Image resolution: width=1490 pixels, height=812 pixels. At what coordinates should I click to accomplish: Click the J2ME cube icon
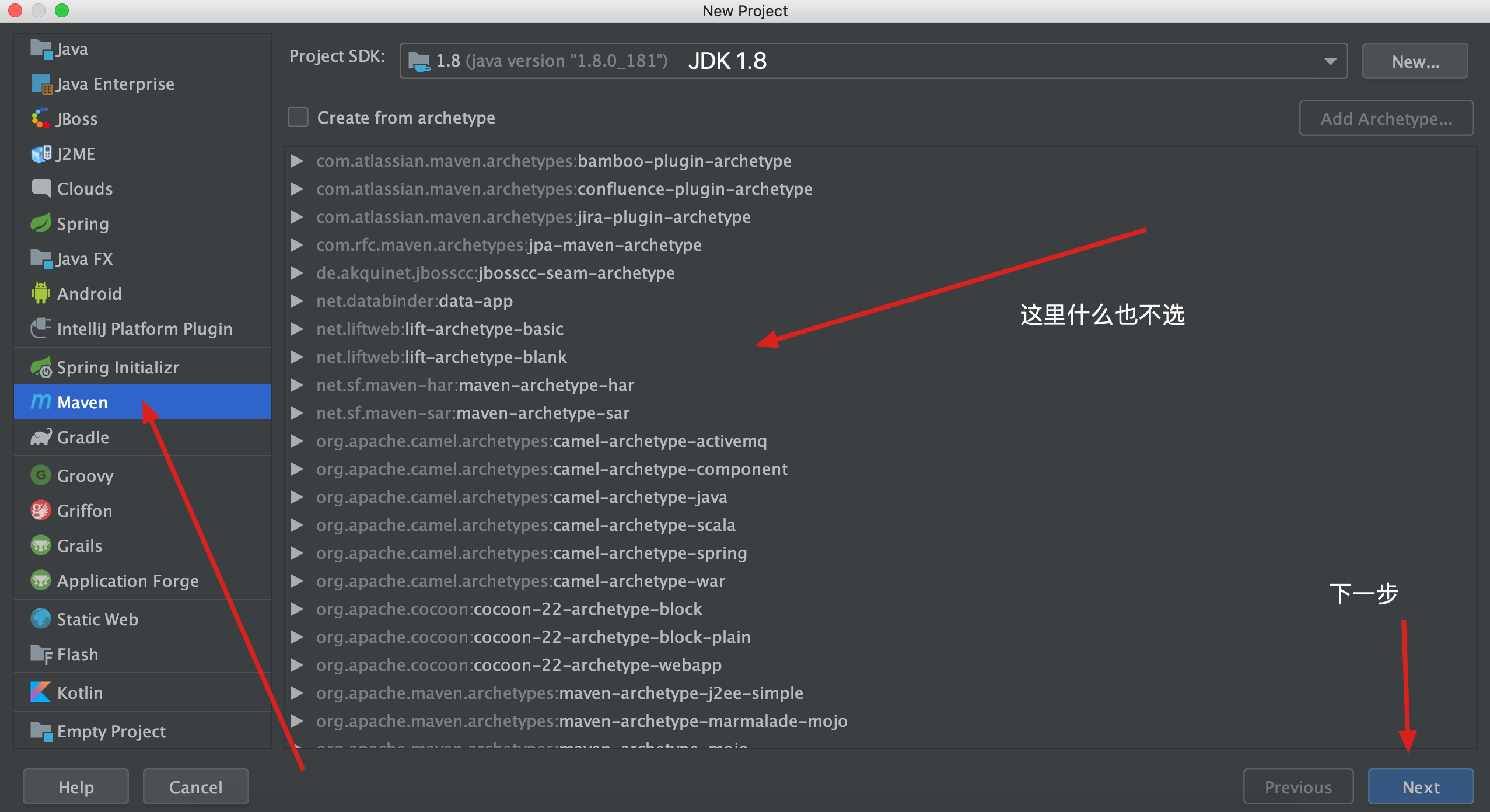point(41,154)
